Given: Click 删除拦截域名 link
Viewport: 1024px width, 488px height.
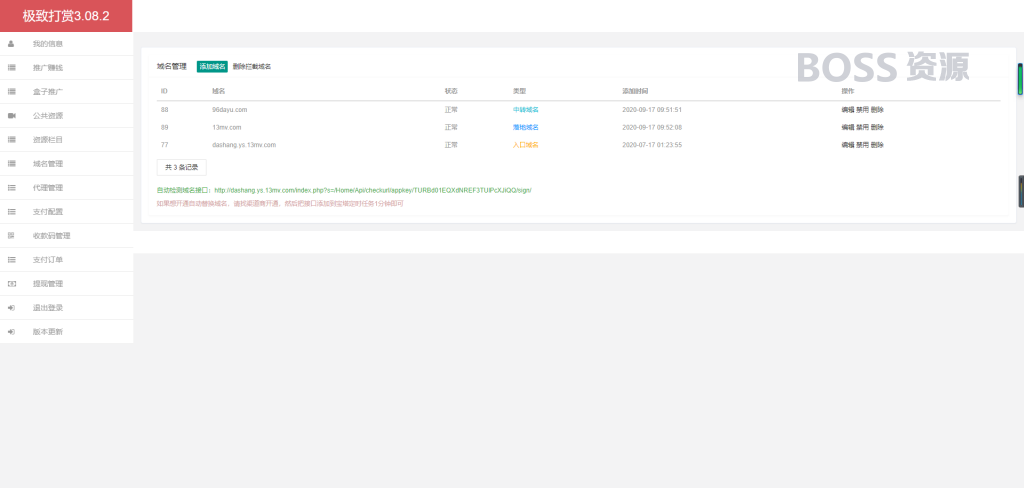Looking at the screenshot, I should [251, 67].
